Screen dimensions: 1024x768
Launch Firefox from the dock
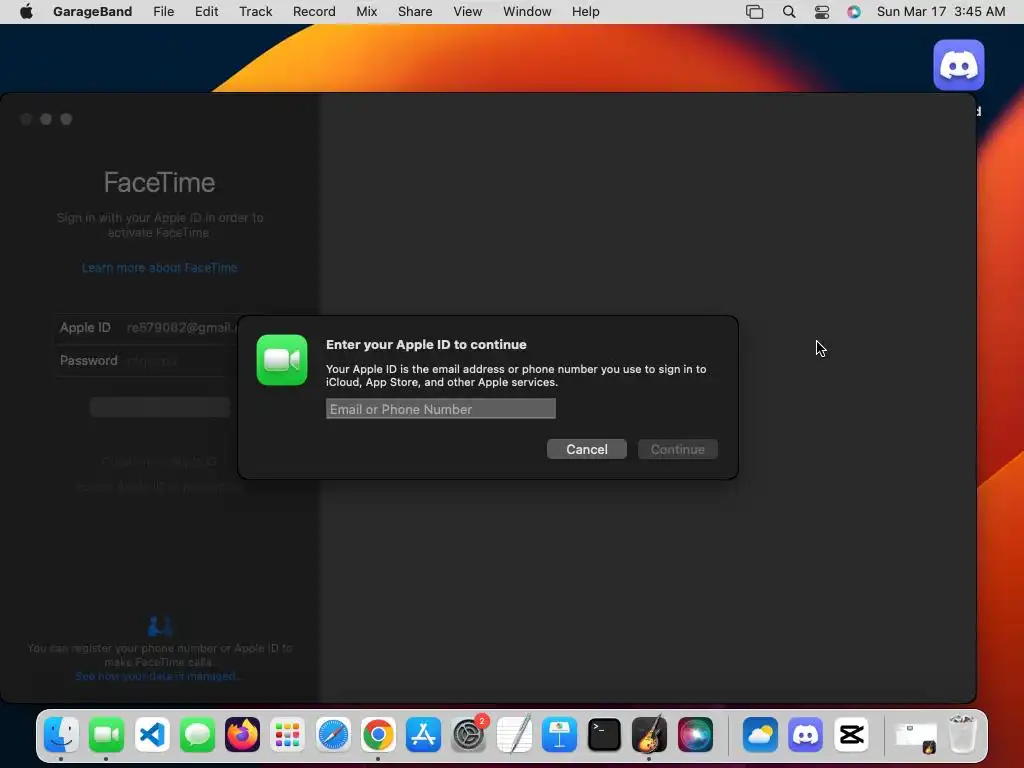pos(242,735)
